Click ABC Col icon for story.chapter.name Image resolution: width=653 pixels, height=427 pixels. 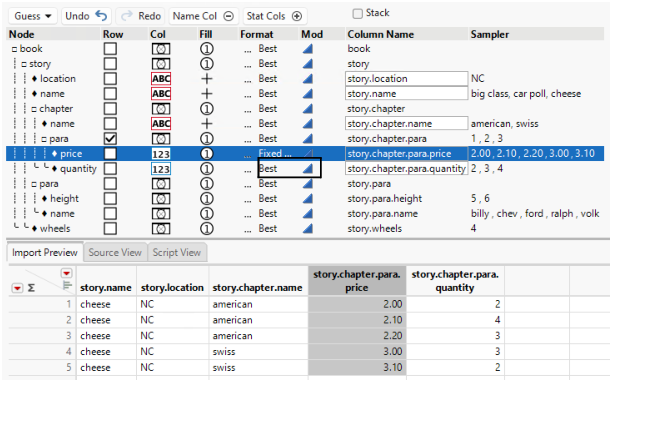click(161, 124)
